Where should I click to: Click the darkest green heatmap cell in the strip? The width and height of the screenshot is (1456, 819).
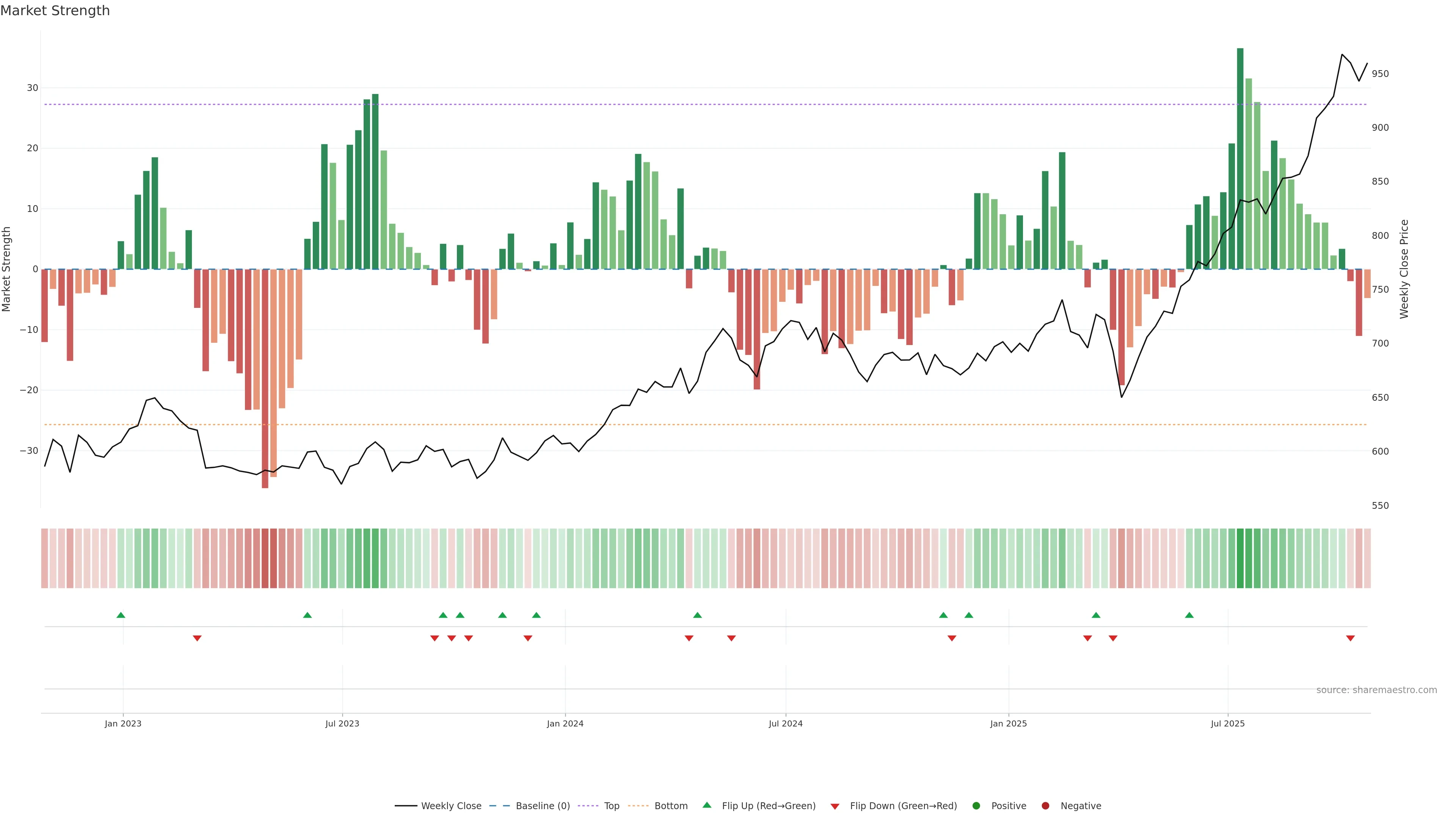point(1240,559)
